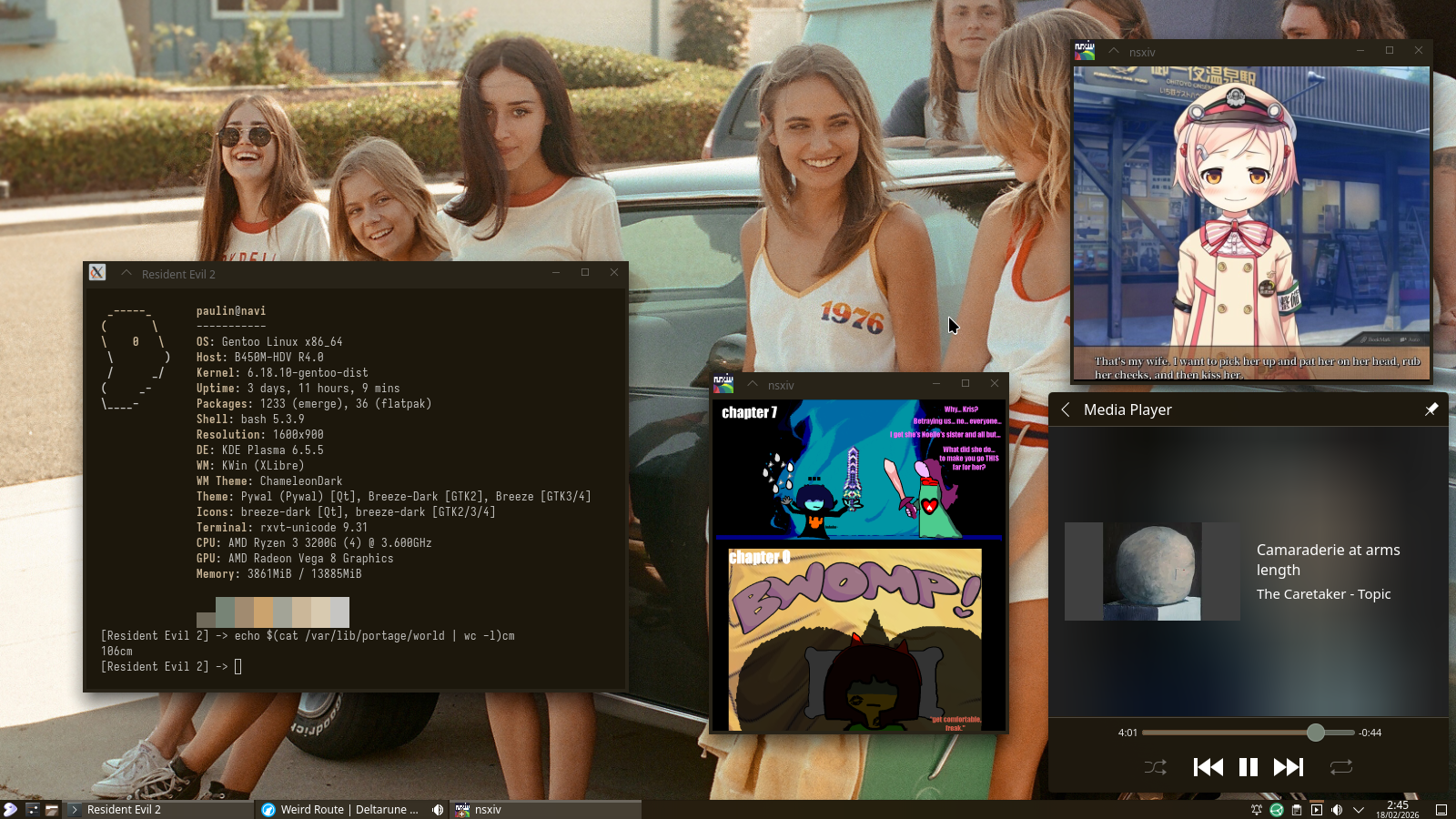Click the album art thumbnail in Media Player
This screenshot has height=819, width=1456.
pos(1152,571)
